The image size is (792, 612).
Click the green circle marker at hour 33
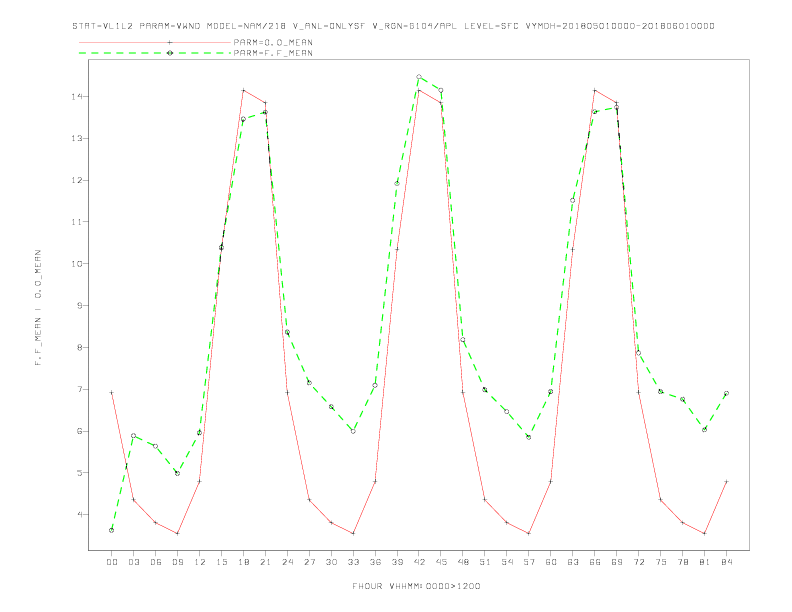353,431
